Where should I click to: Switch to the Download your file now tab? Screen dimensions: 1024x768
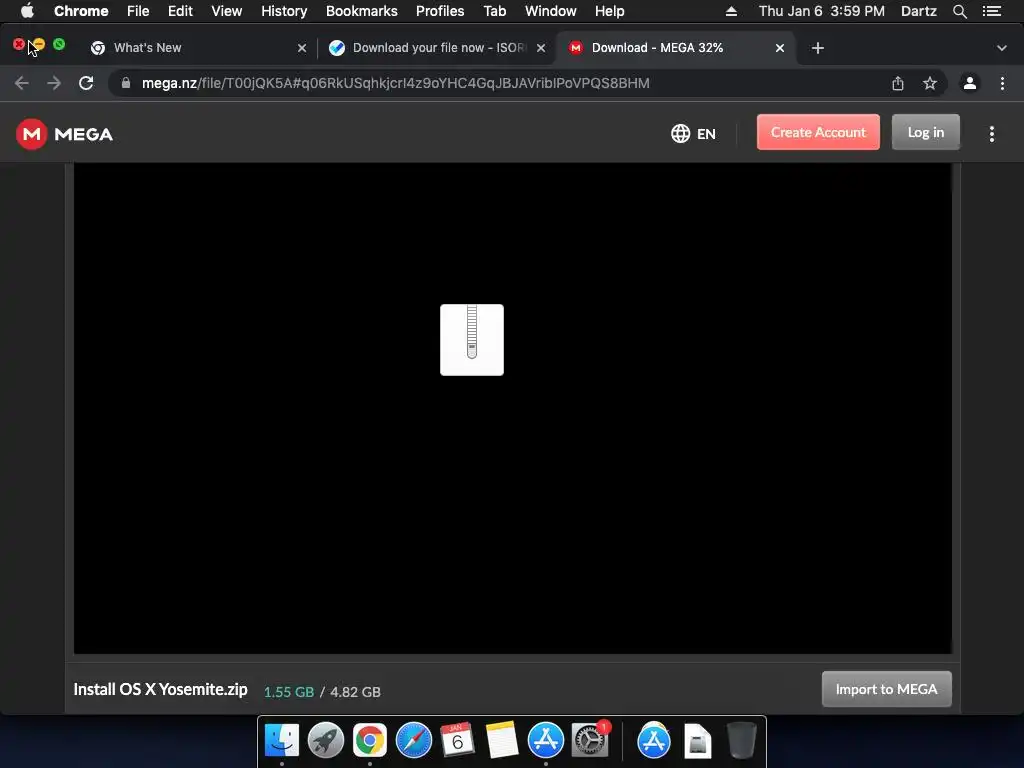click(436, 48)
